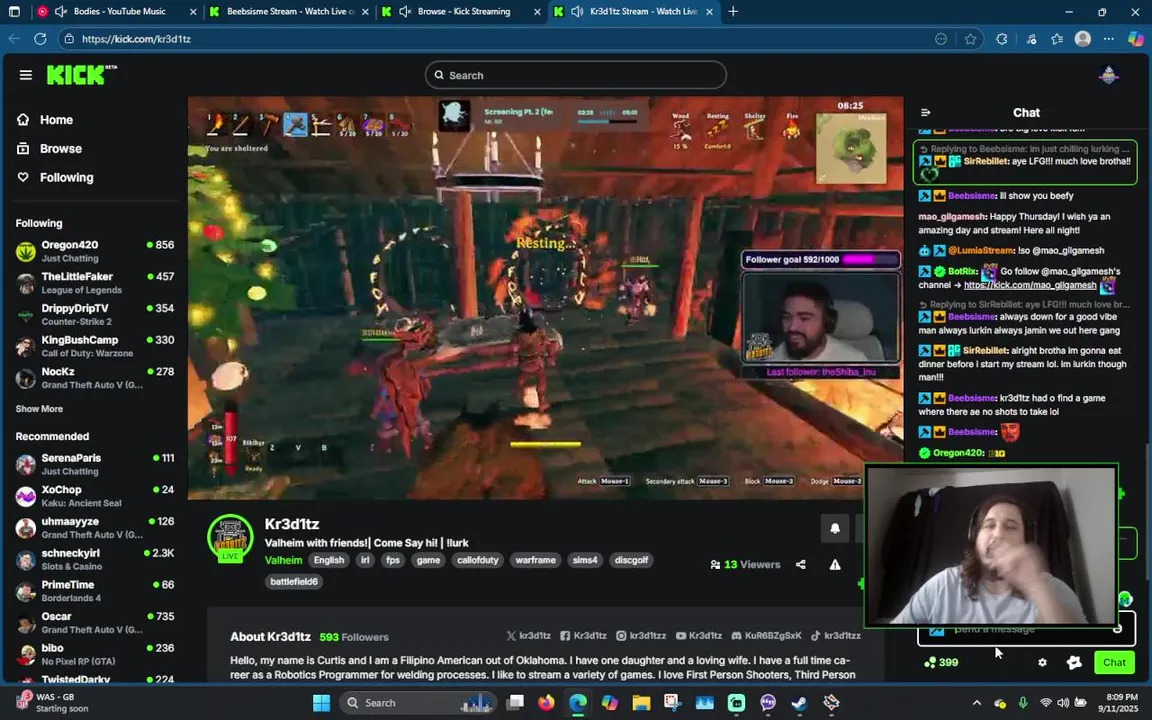Mute the Kr3d1tz Stream tab audio icon
This screenshot has height=720, width=1152.
coord(577,11)
